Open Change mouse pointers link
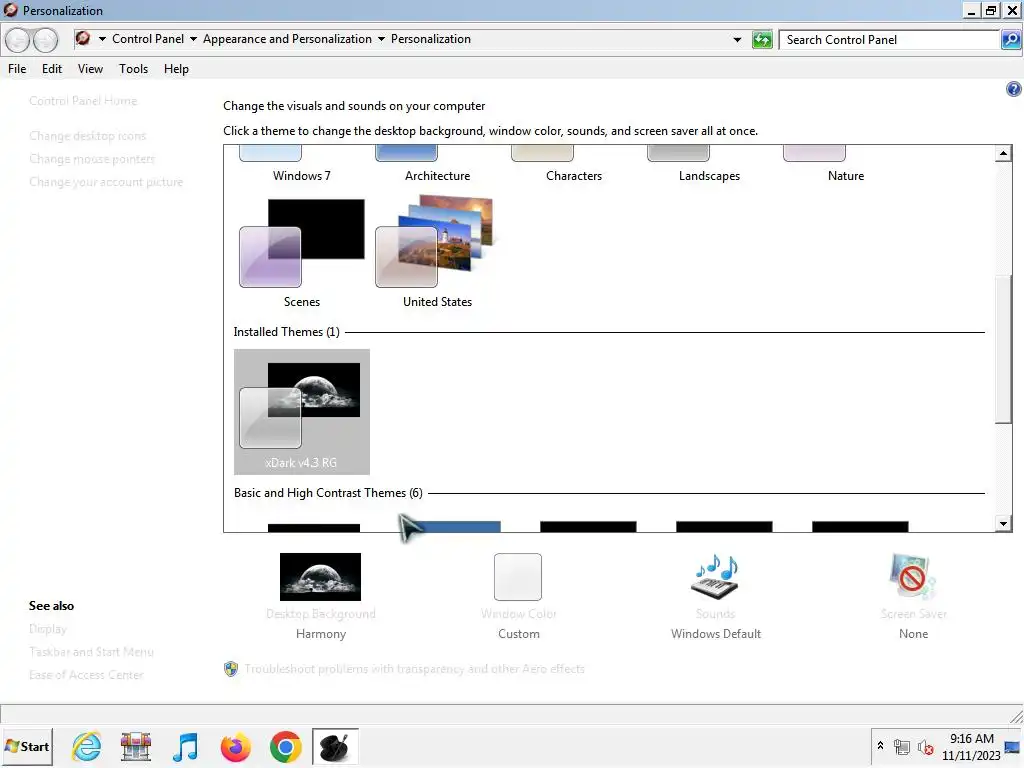The height and width of the screenshot is (768, 1024). pos(92,159)
